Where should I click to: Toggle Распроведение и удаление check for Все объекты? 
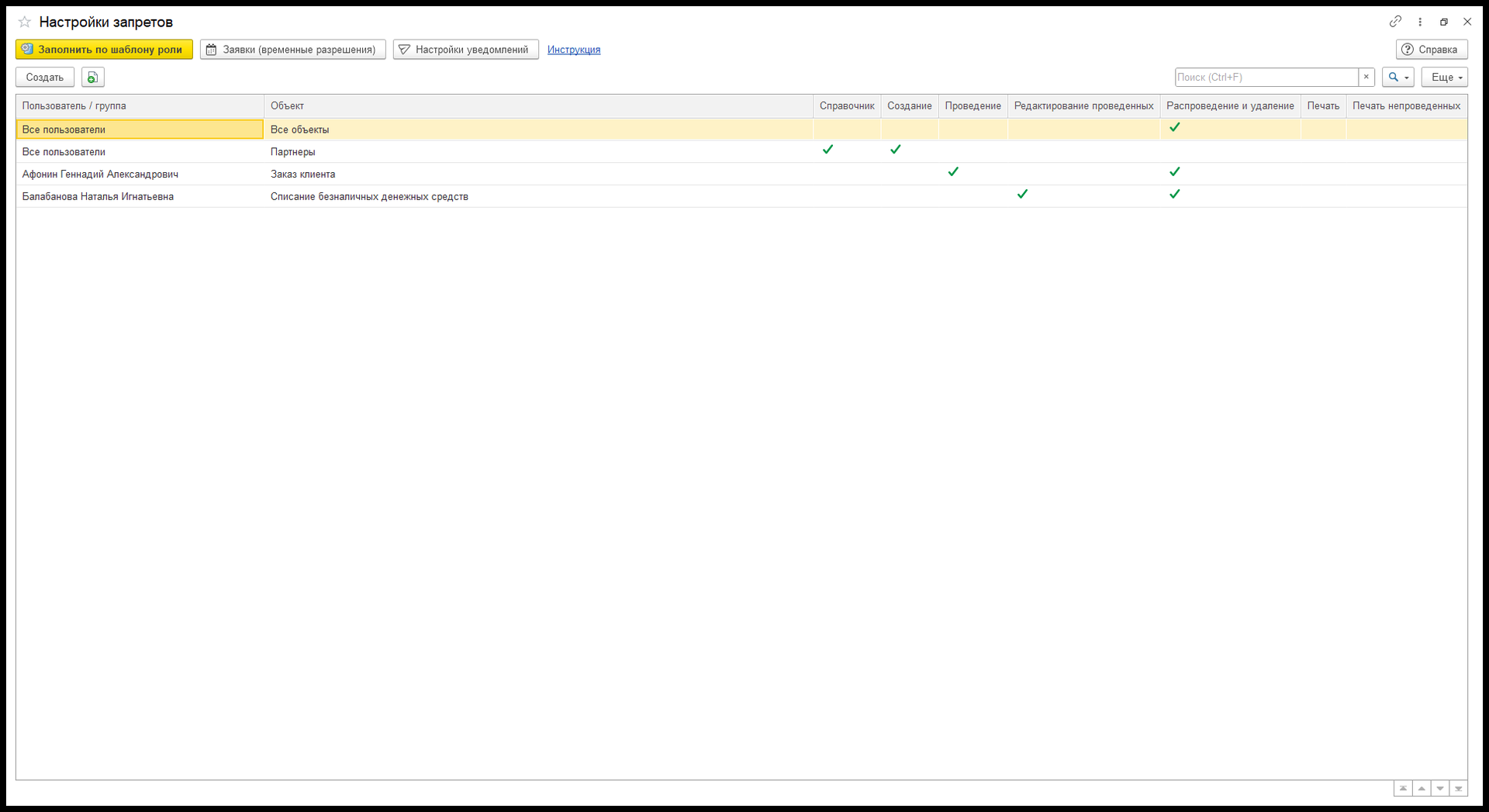tap(1174, 128)
